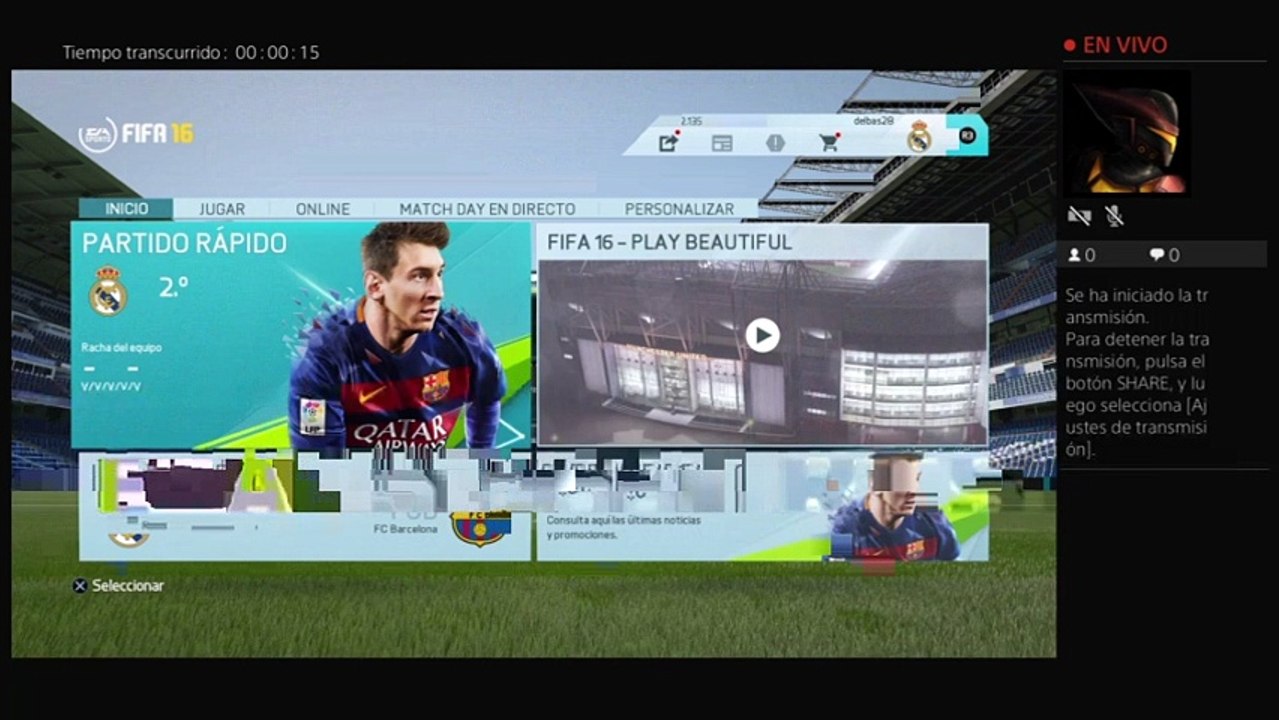The image size is (1279, 720).
Task: Click the red EN VIVO live indicator
Action: click(x=1115, y=45)
